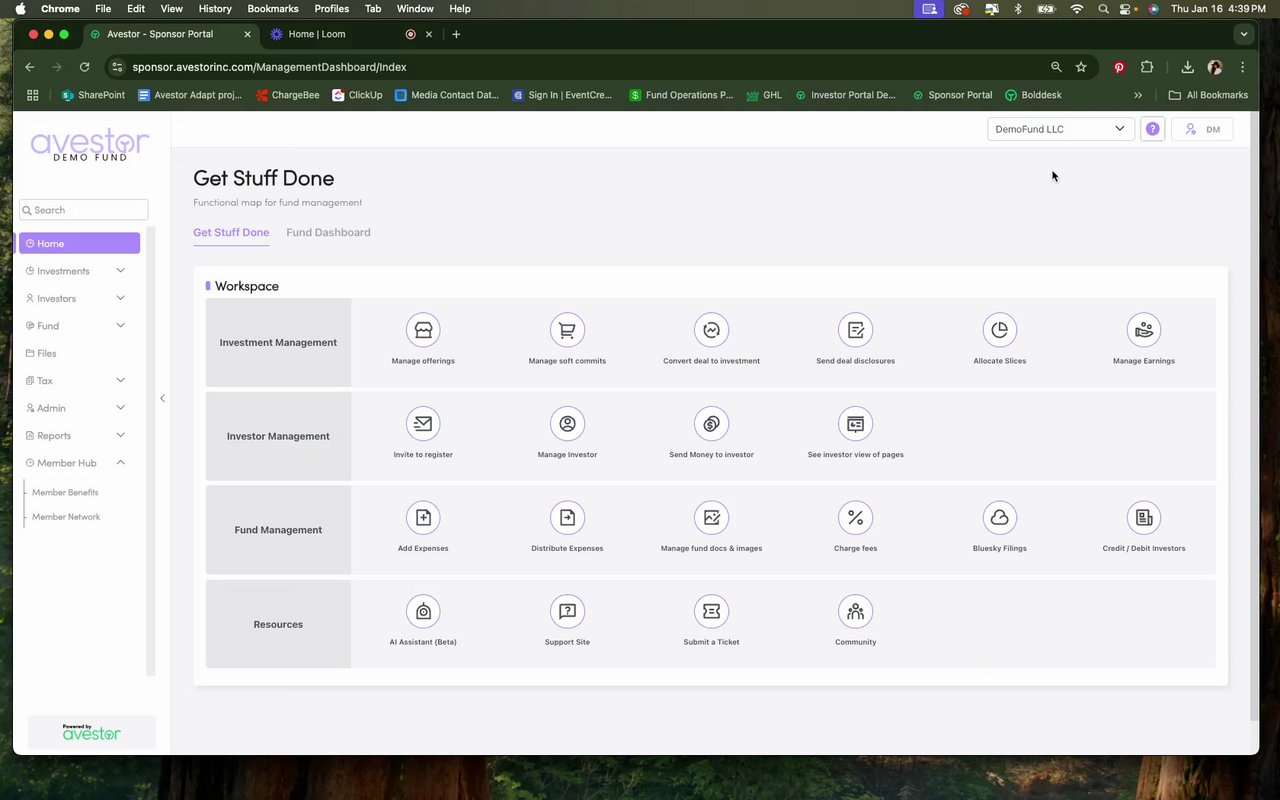Open the Apple menu
This screenshot has width=1280, height=800.
click(20, 8)
